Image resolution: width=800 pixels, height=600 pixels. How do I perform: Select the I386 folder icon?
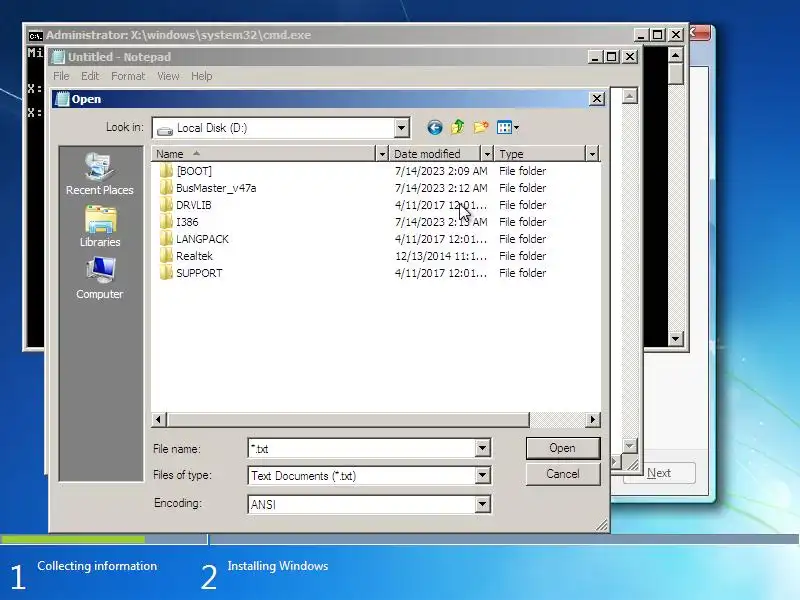click(166, 221)
